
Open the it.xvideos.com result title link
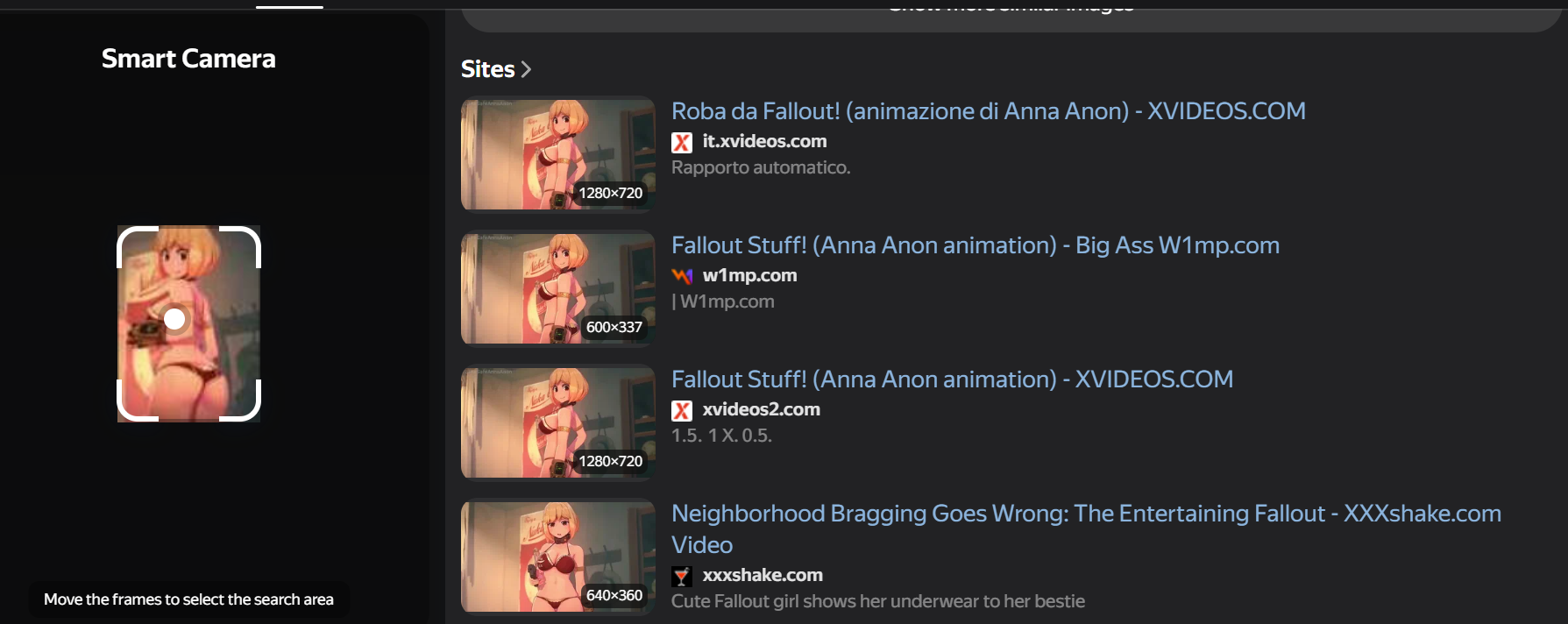[989, 111]
